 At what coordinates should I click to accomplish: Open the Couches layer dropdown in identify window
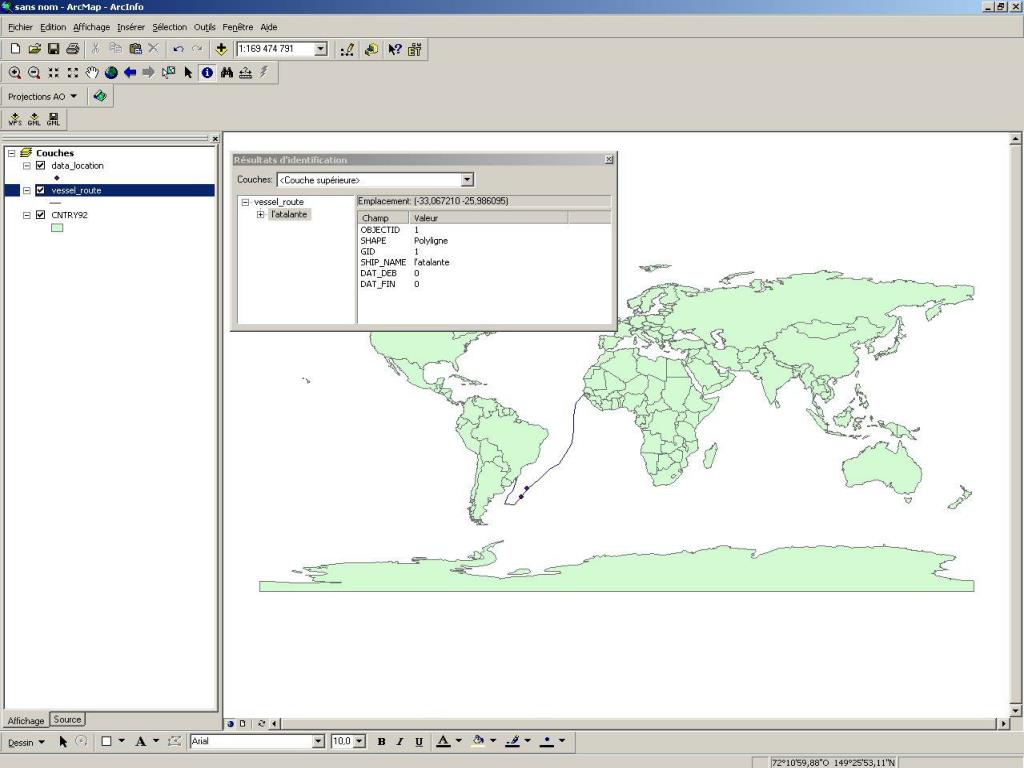coord(467,180)
